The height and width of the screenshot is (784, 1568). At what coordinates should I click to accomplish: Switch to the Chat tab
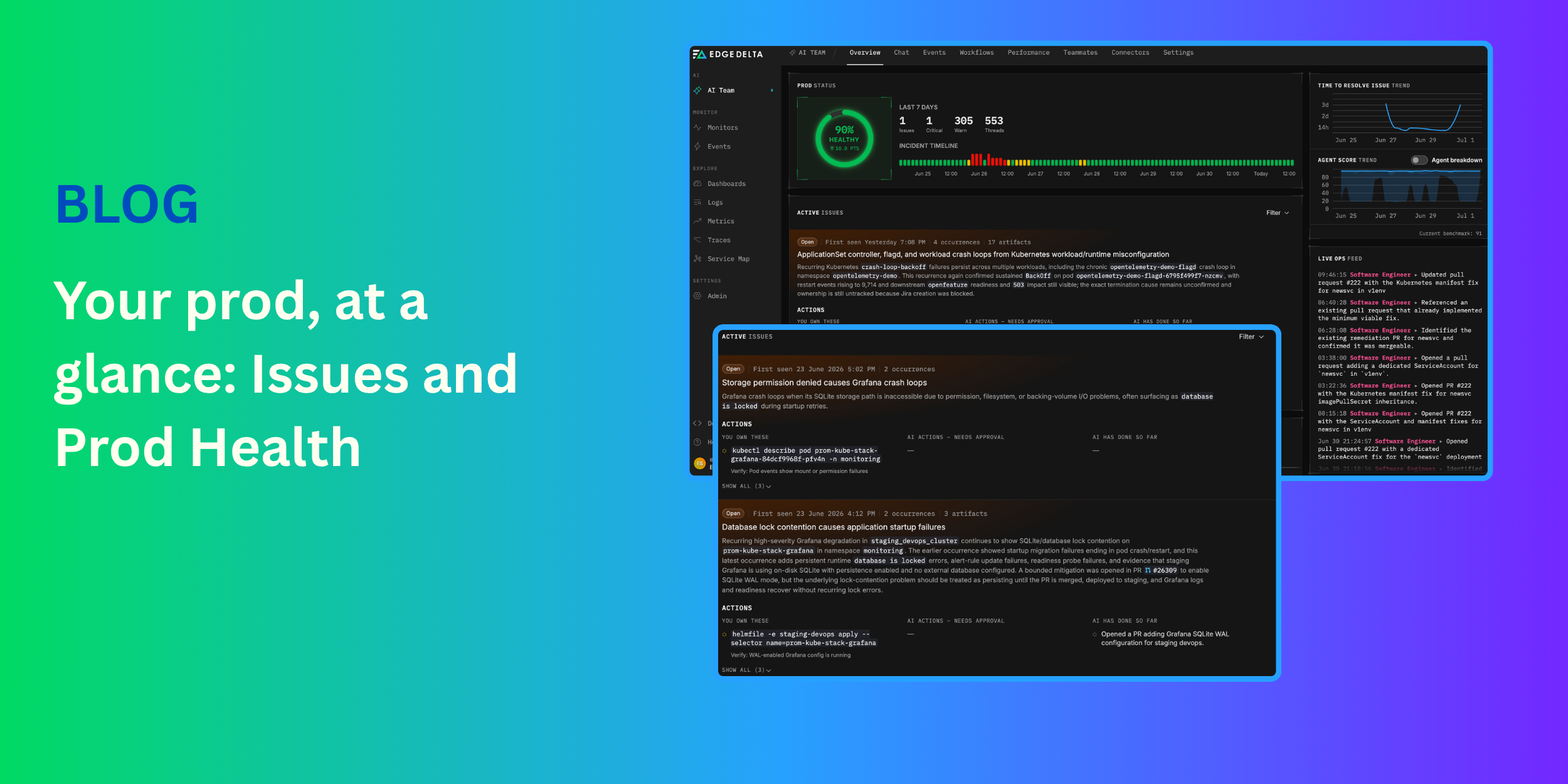click(901, 53)
